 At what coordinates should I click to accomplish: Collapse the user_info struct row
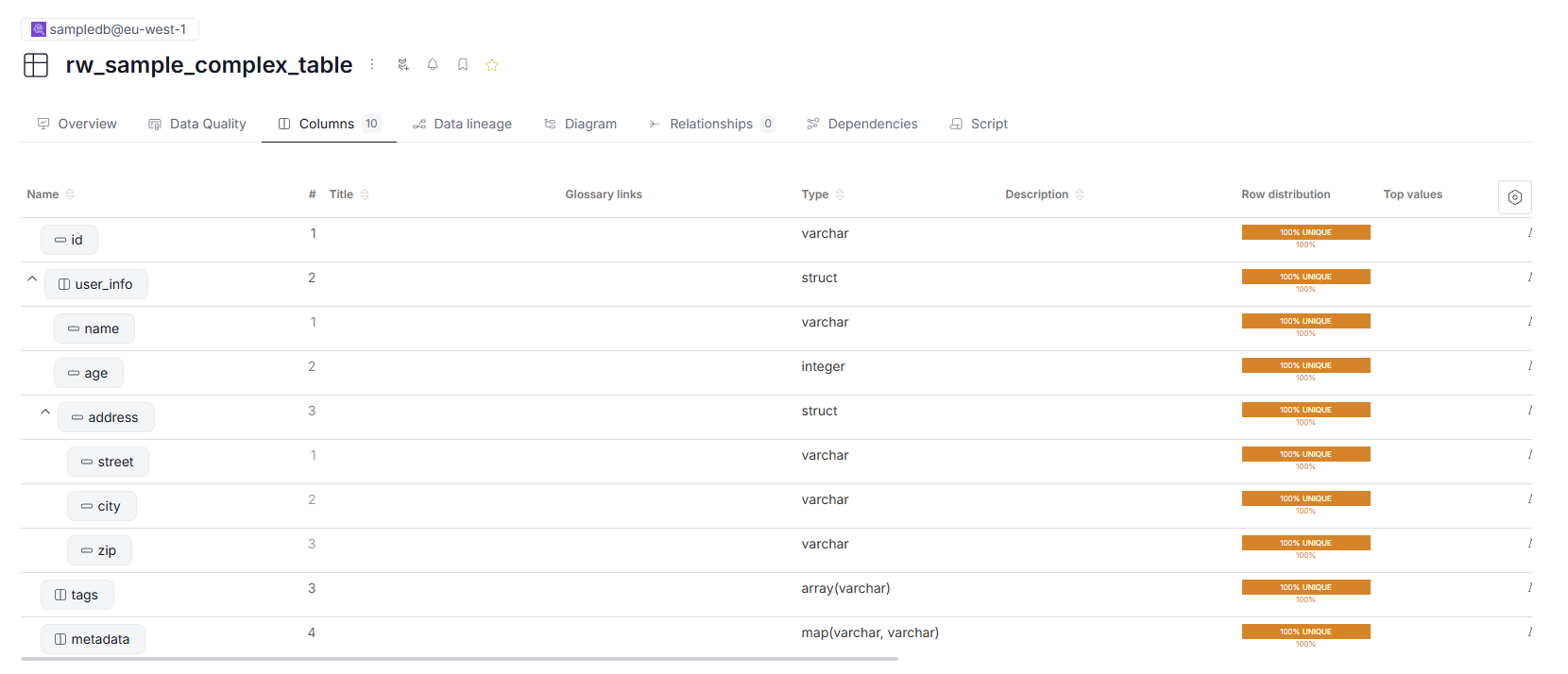pyautogui.click(x=32, y=279)
